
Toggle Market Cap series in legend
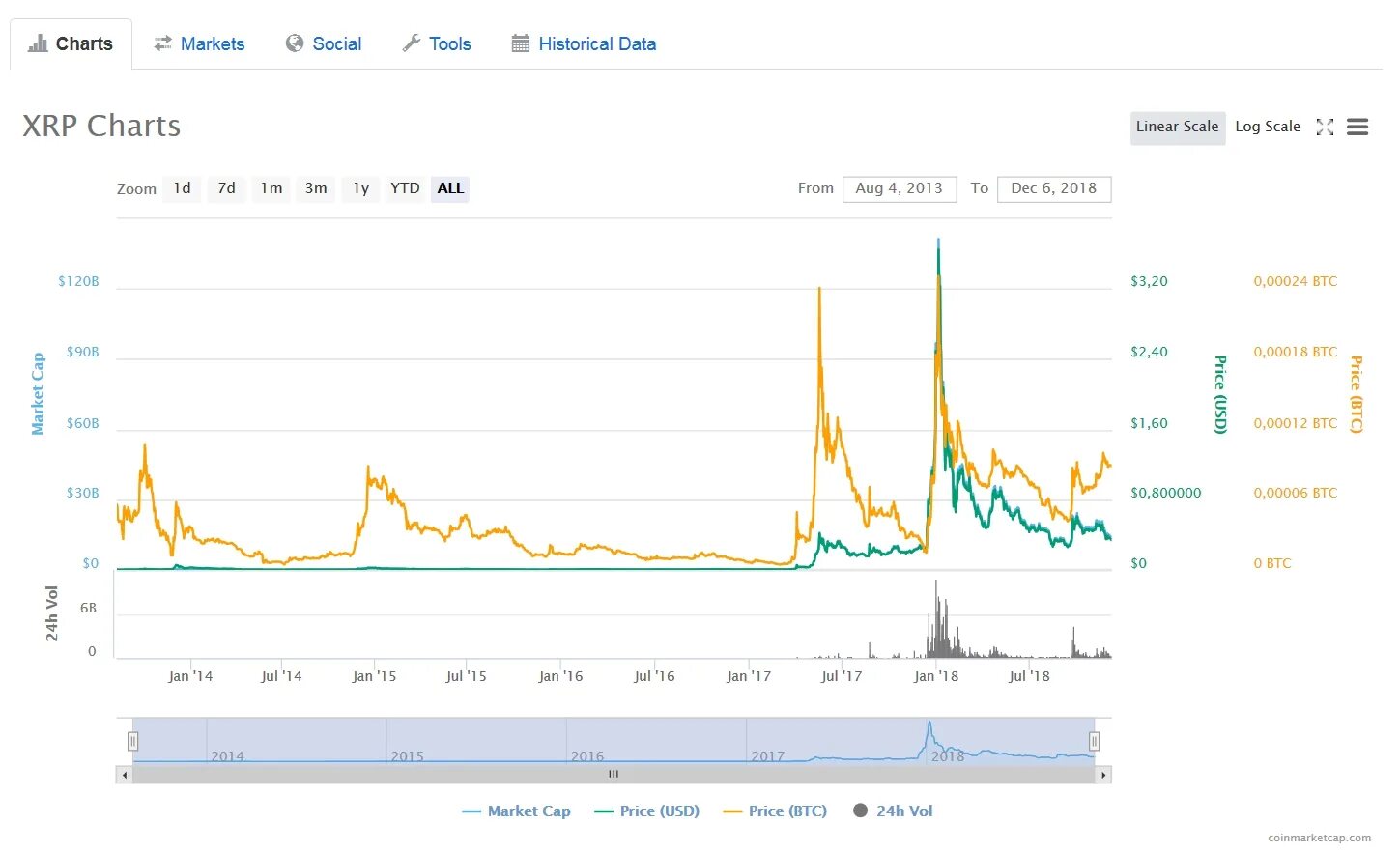(517, 811)
